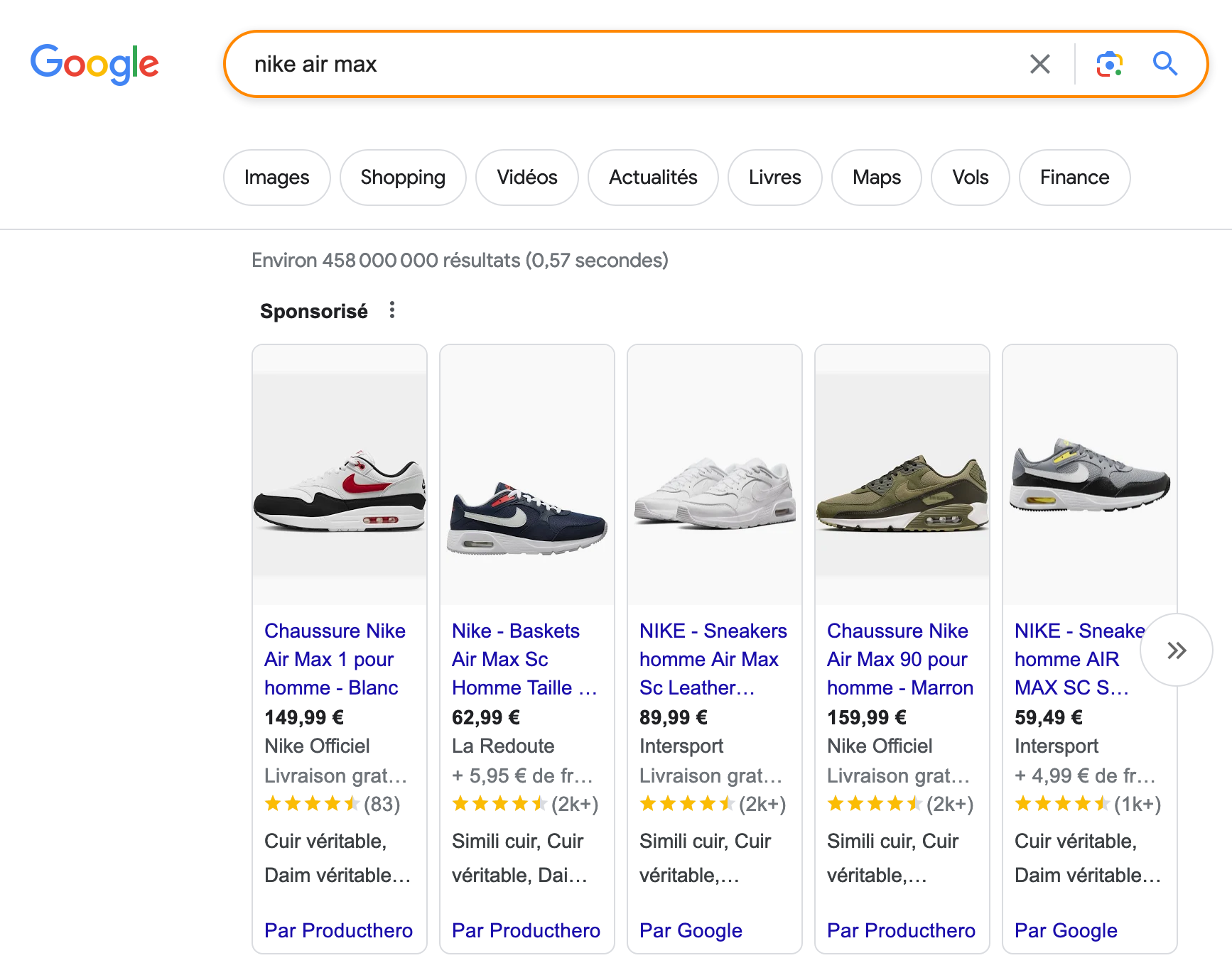Open the white and red Air Max 1 shoe image
Screen dimensions: 1232x980
tap(340, 475)
